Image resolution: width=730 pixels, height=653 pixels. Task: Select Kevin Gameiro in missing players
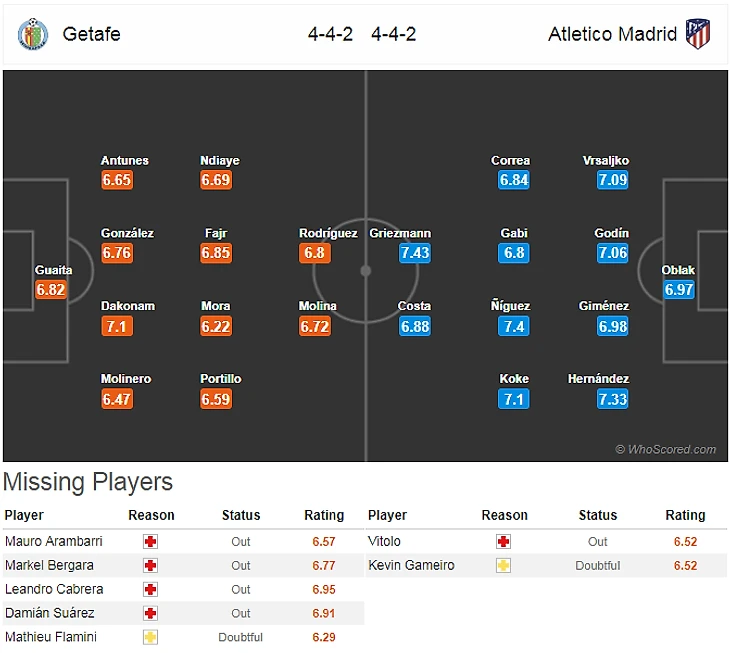pyautogui.click(x=411, y=565)
